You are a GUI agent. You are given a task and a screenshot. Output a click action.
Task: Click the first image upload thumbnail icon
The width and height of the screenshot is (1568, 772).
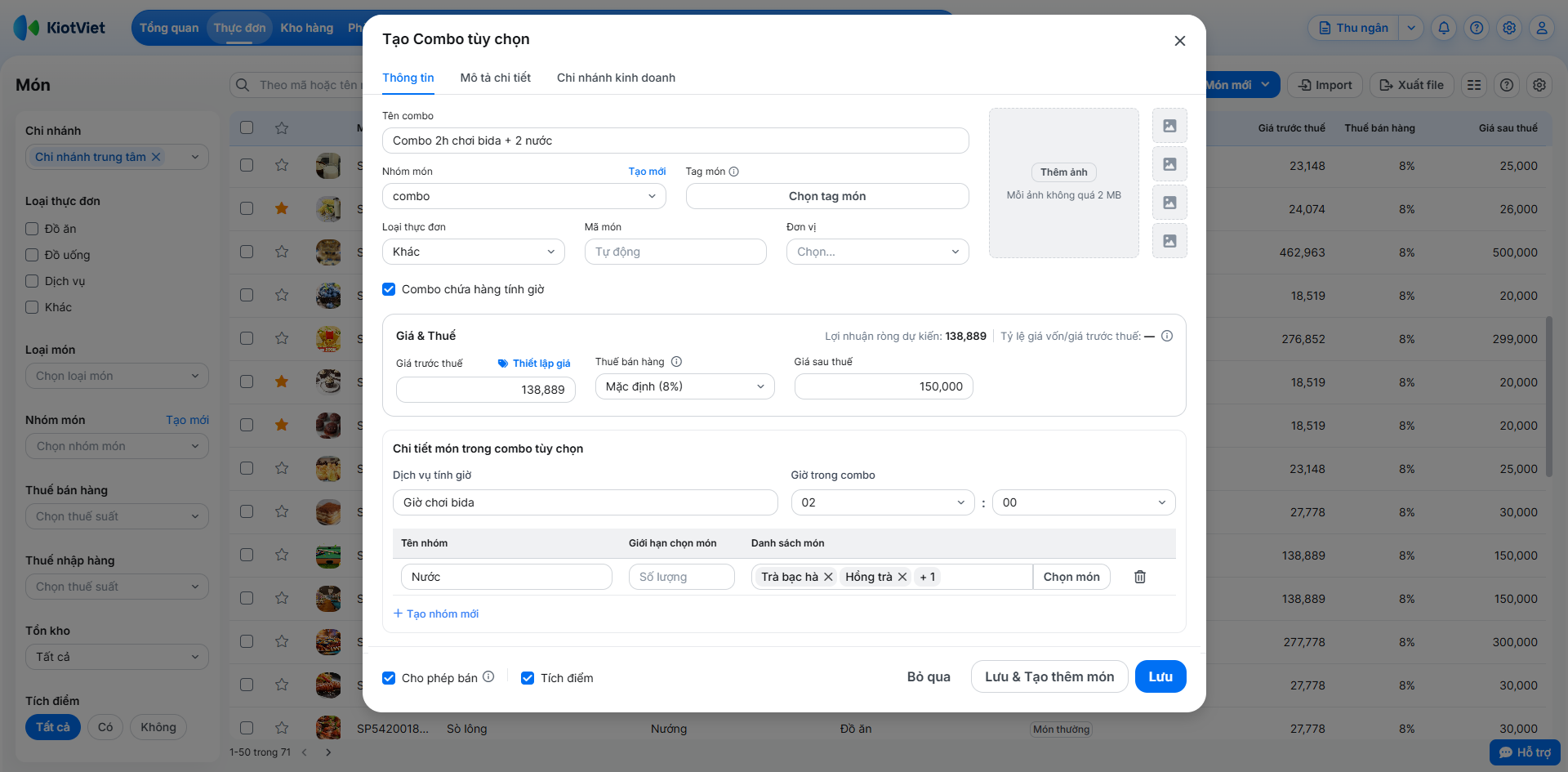[x=1169, y=126]
